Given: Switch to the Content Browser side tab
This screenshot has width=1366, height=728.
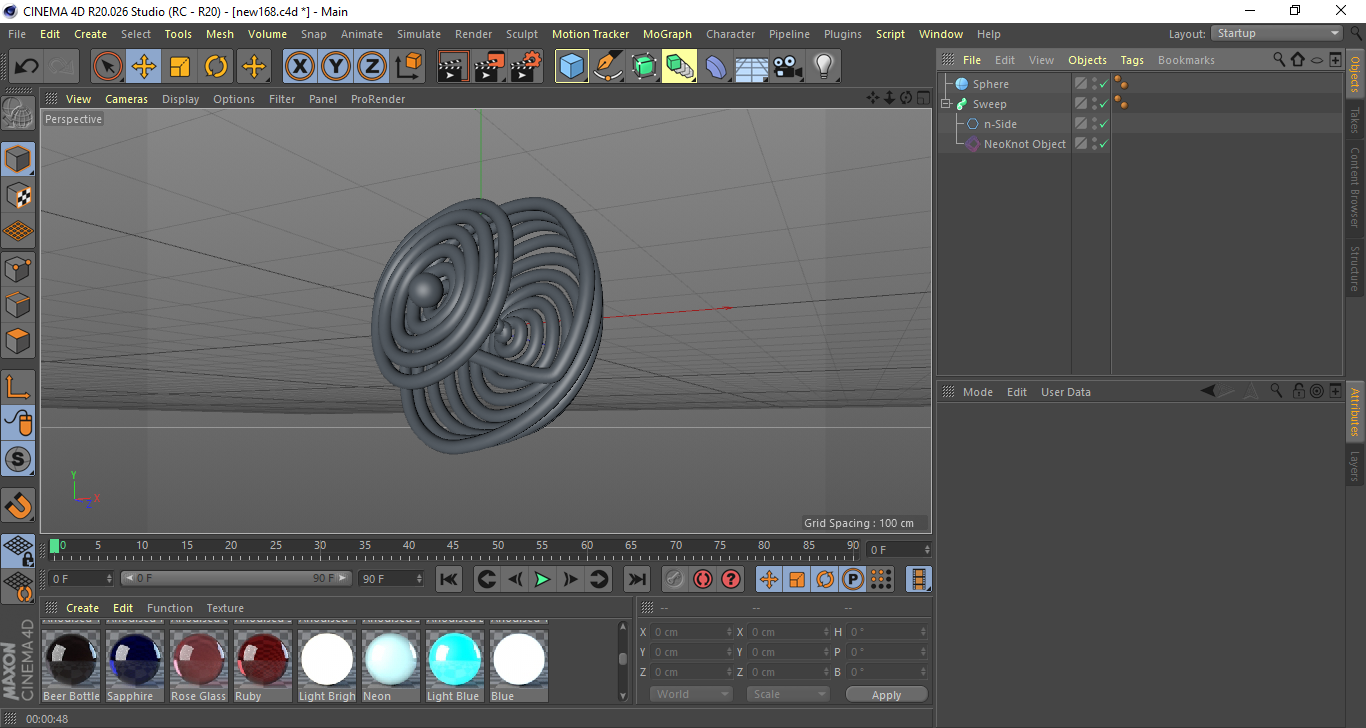Looking at the screenshot, I should 1355,187.
